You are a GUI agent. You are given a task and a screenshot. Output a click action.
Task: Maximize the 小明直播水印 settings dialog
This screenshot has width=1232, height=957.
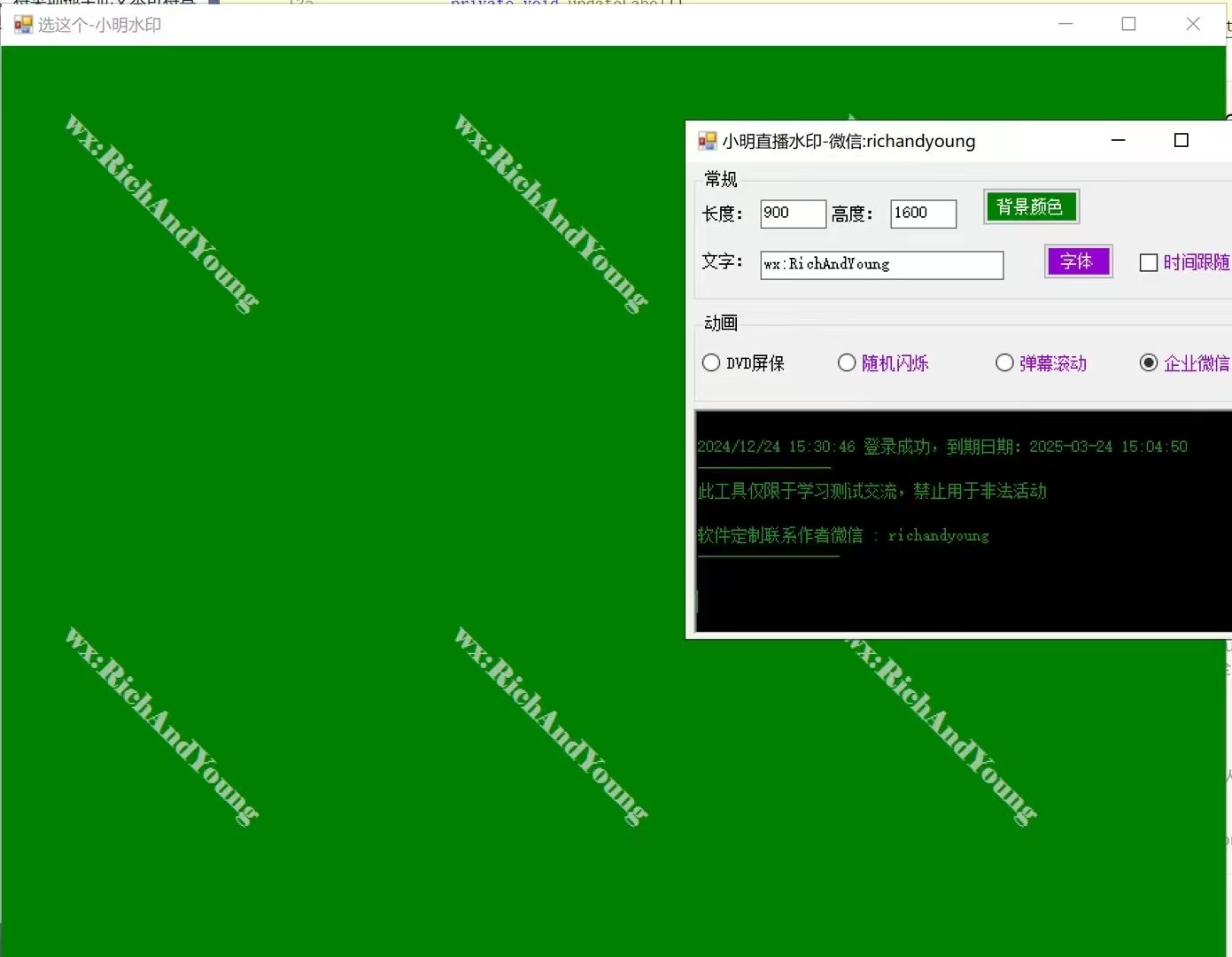pyautogui.click(x=1181, y=141)
